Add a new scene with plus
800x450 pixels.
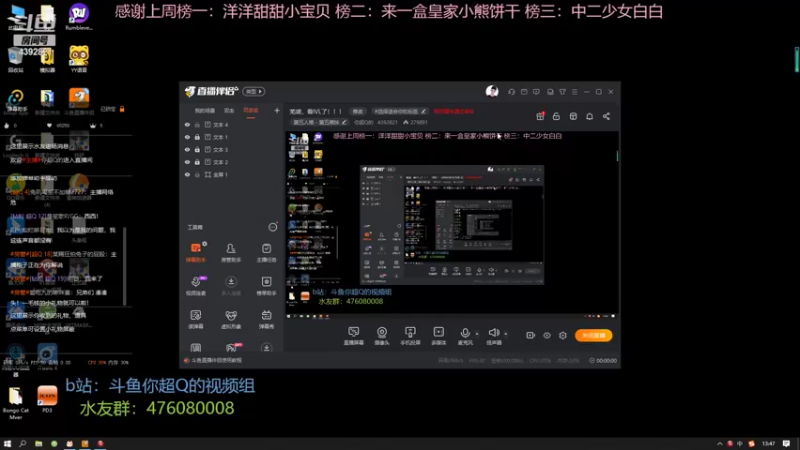pyautogui.click(x=277, y=110)
